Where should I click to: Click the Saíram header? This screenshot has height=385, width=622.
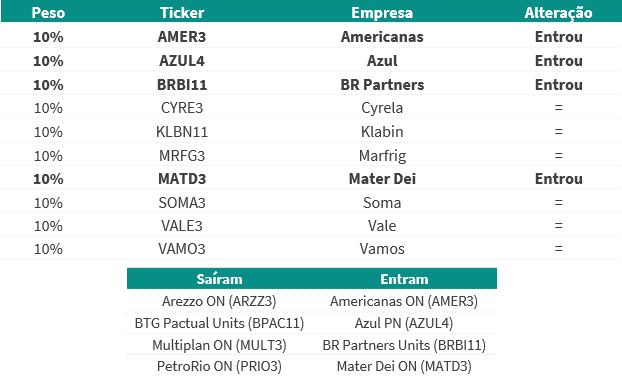click(219, 279)
